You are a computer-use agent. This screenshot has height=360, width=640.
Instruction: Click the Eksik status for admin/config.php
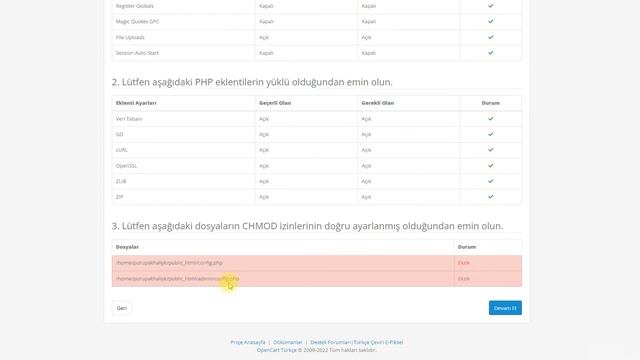point(464,278)
